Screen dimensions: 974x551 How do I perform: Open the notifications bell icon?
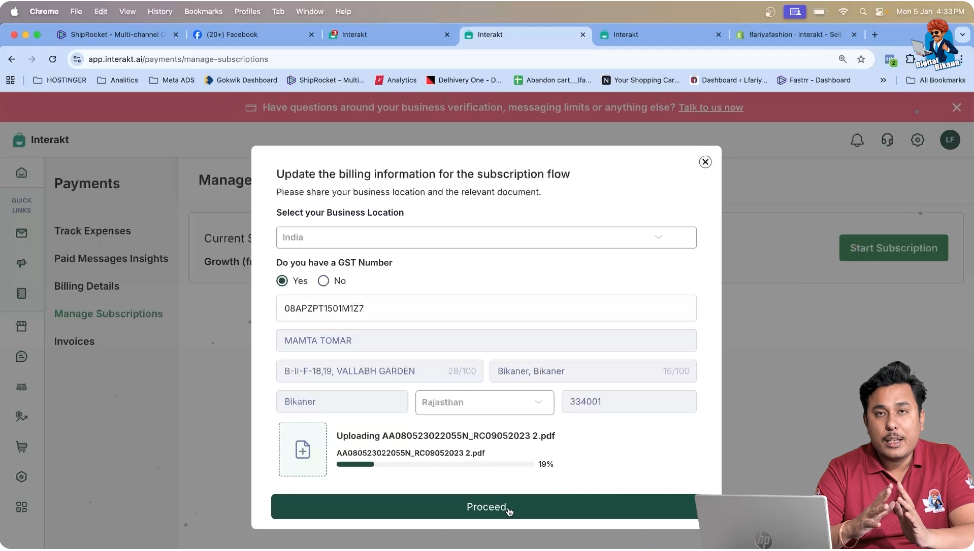point(857,140)
